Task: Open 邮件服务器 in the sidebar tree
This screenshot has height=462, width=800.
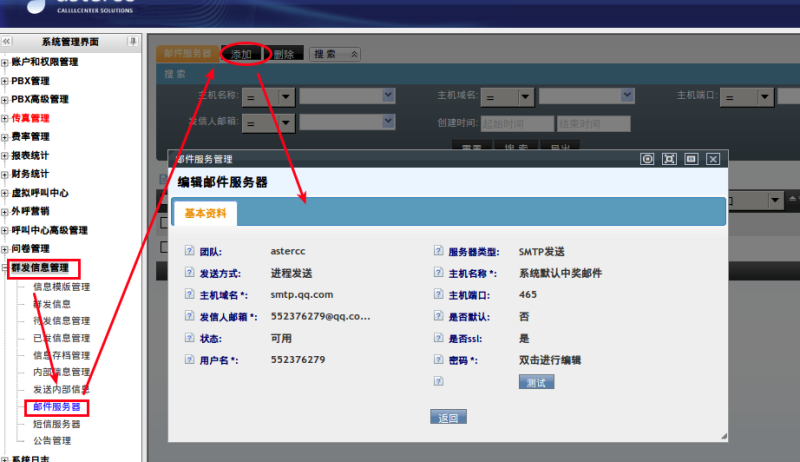Action: point(56,407)
